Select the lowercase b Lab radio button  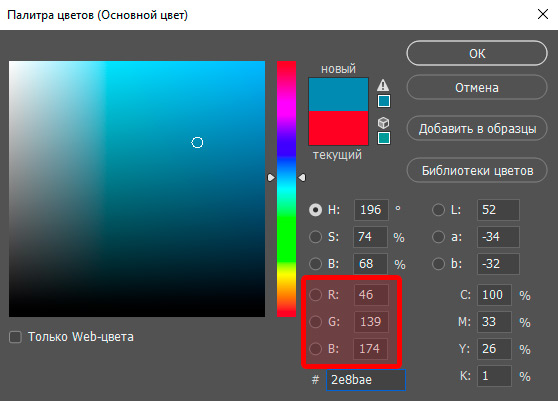[438, 264]
